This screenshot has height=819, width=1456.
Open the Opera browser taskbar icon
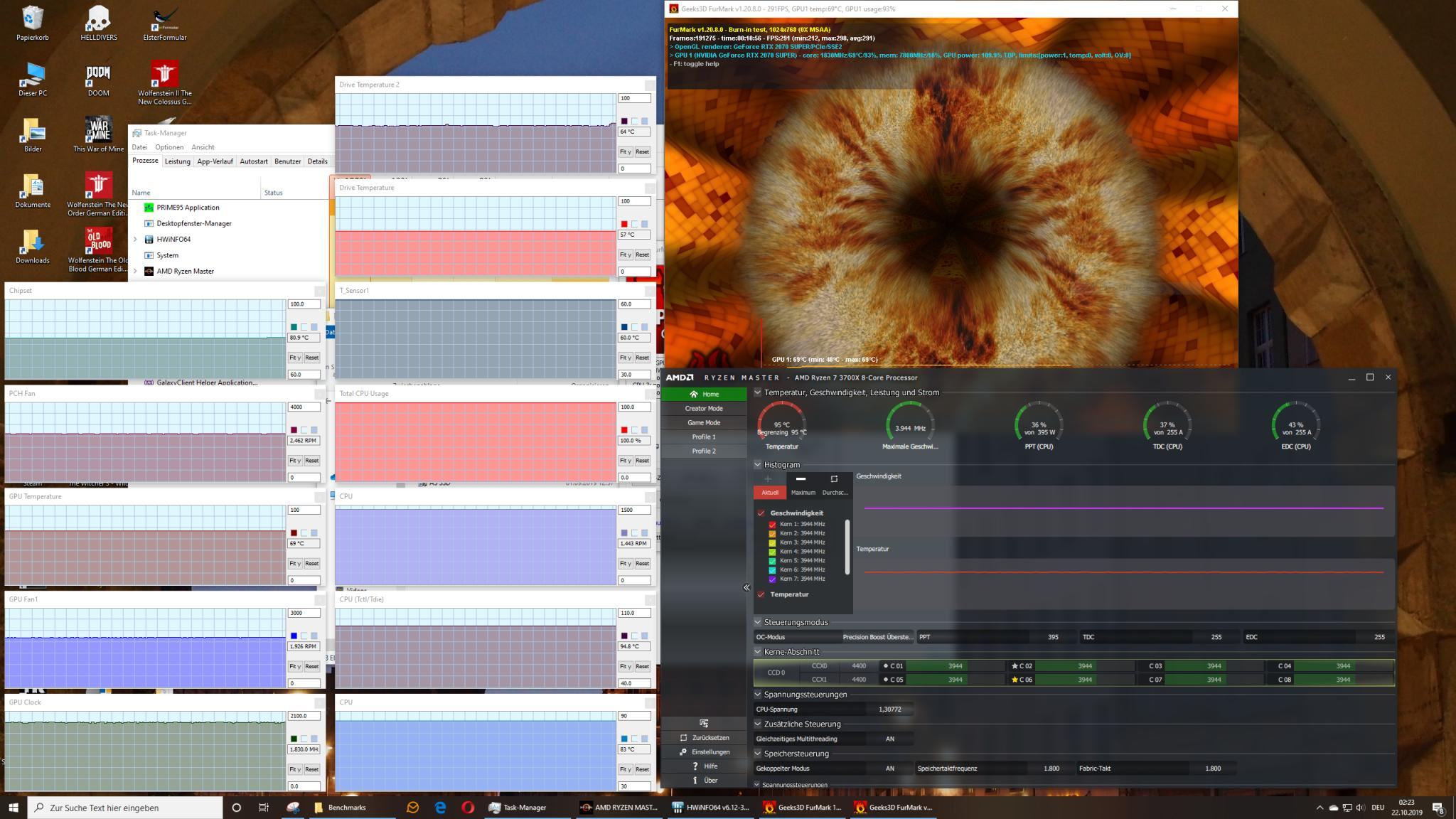(467, 808)
